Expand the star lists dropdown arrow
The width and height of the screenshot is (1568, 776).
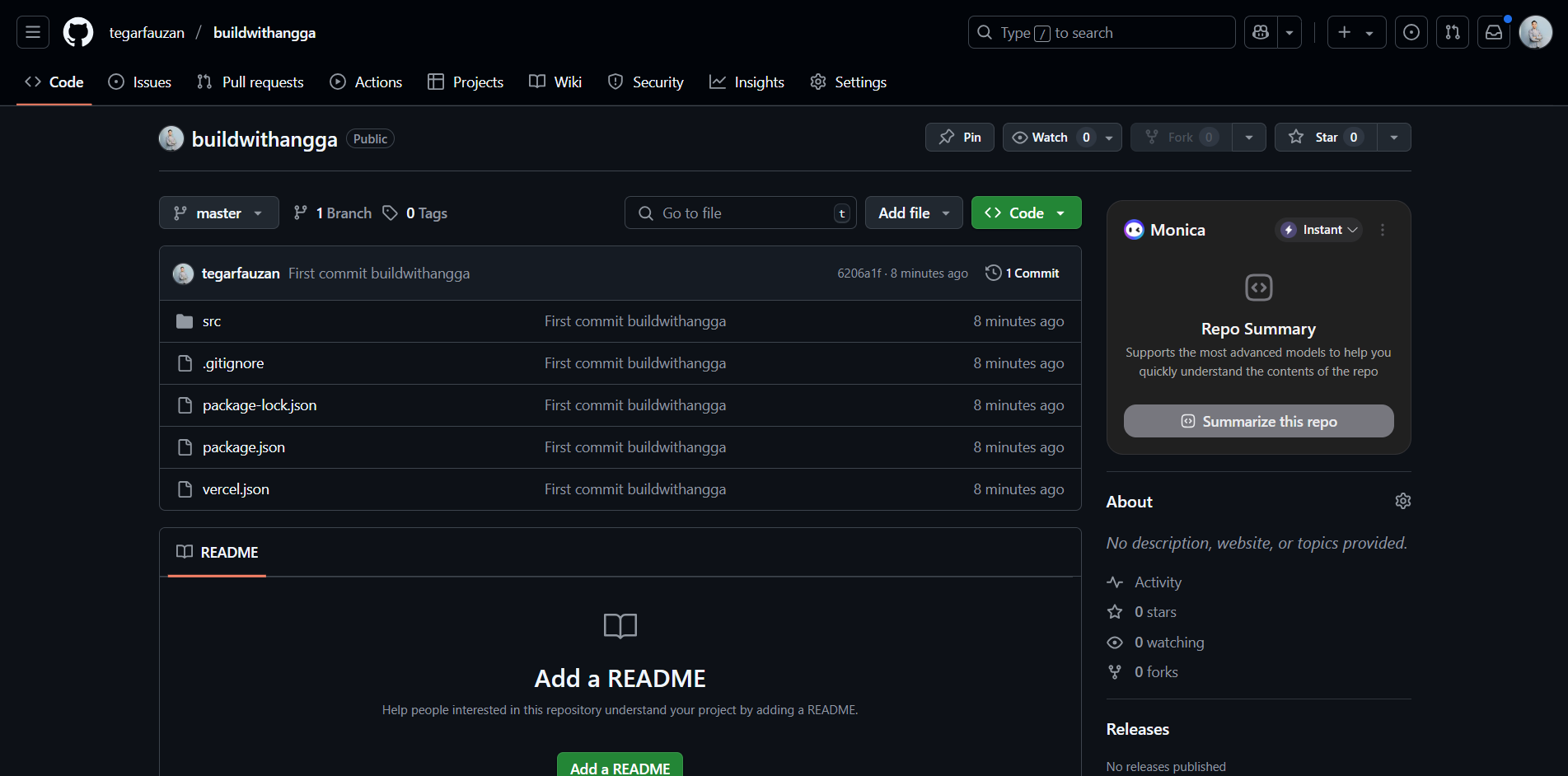click(x=1394, y=138)
